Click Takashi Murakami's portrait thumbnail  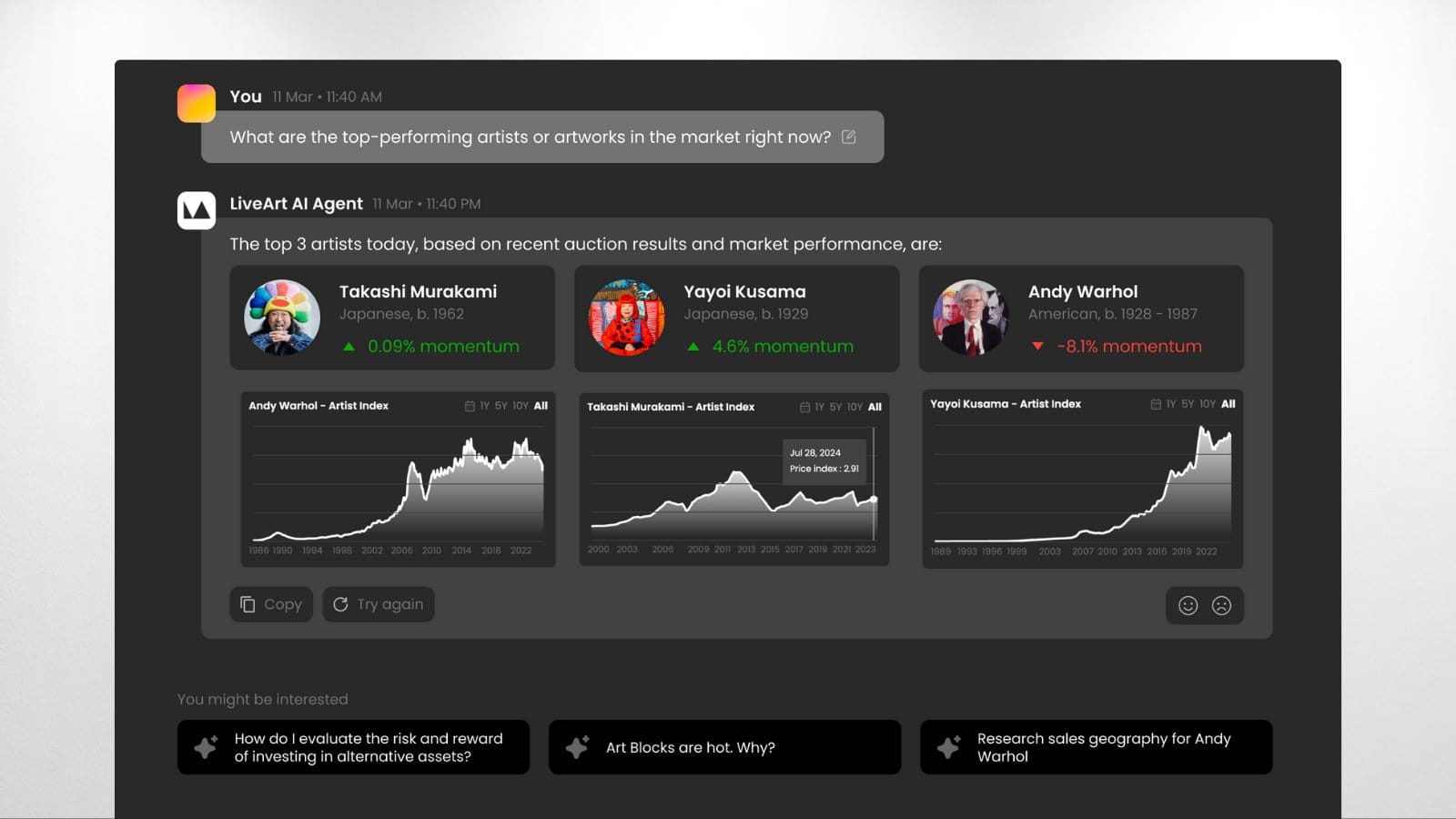tap(282, 318)
